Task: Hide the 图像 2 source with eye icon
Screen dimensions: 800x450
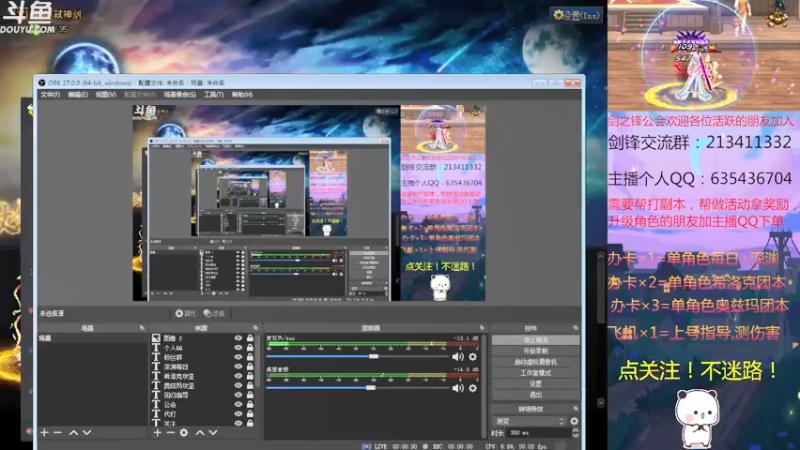Action: [238, 338]
